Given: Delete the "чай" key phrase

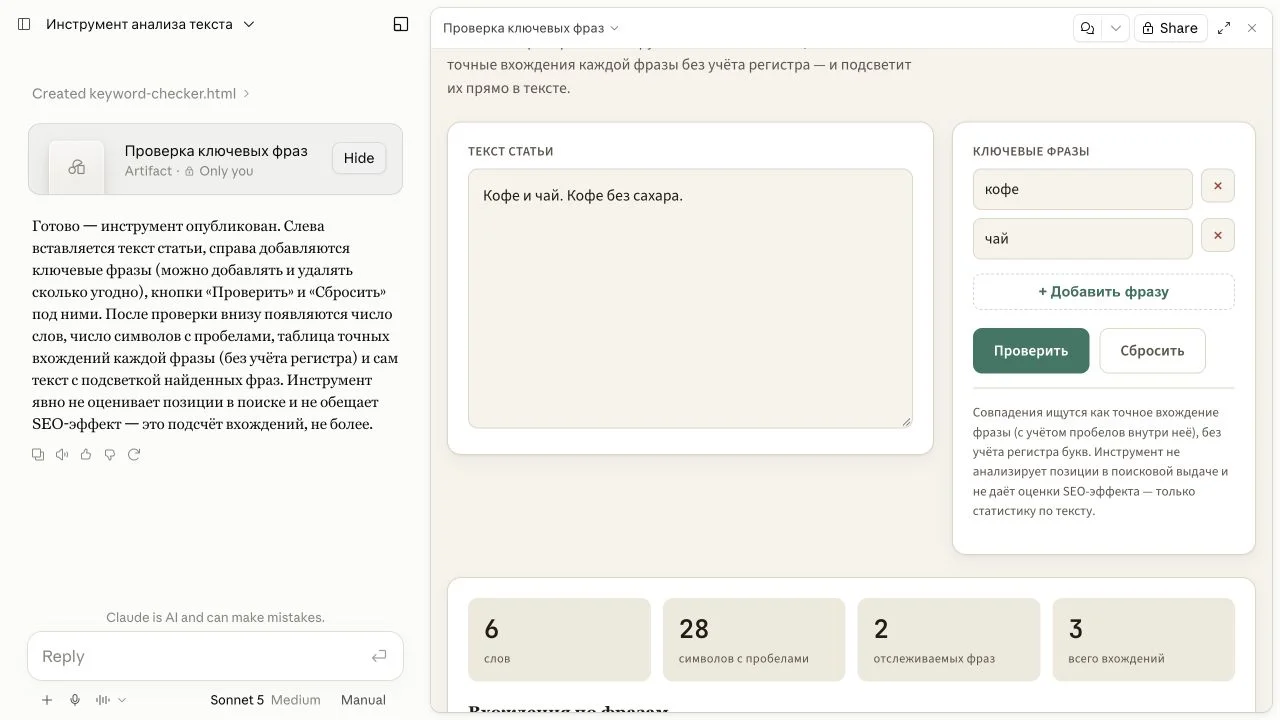Looking at the screenshot, I should pos(1218,236).
